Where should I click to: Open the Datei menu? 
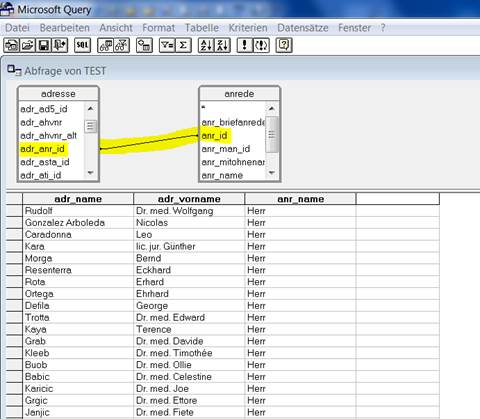tap(17, 28)
